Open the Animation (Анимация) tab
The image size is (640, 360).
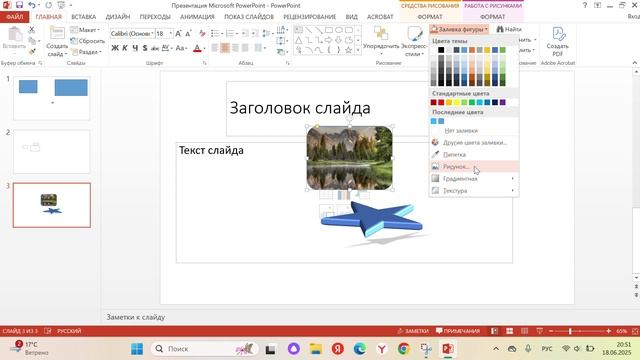coord(197,17)
